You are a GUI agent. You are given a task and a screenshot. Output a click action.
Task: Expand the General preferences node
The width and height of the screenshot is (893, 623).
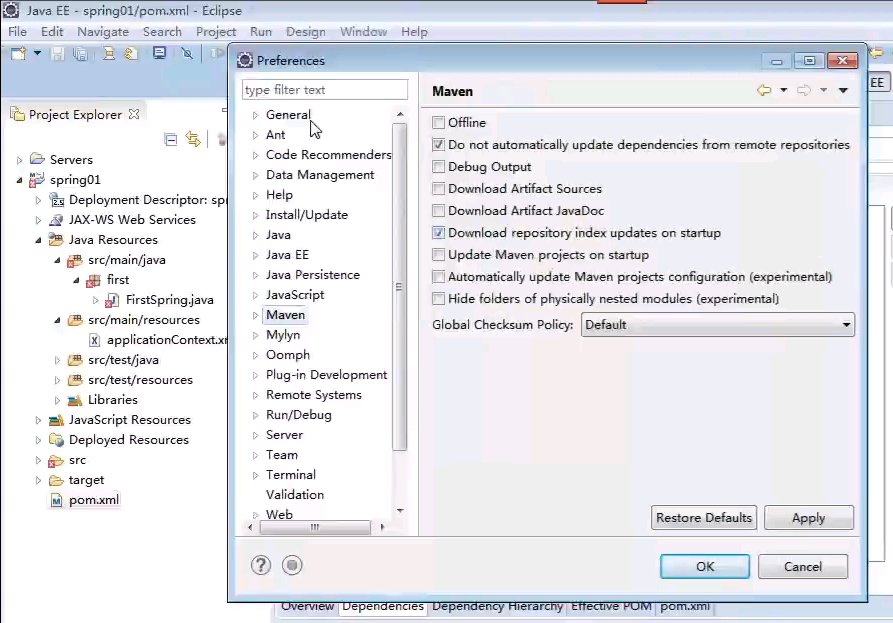click(255, 115)
